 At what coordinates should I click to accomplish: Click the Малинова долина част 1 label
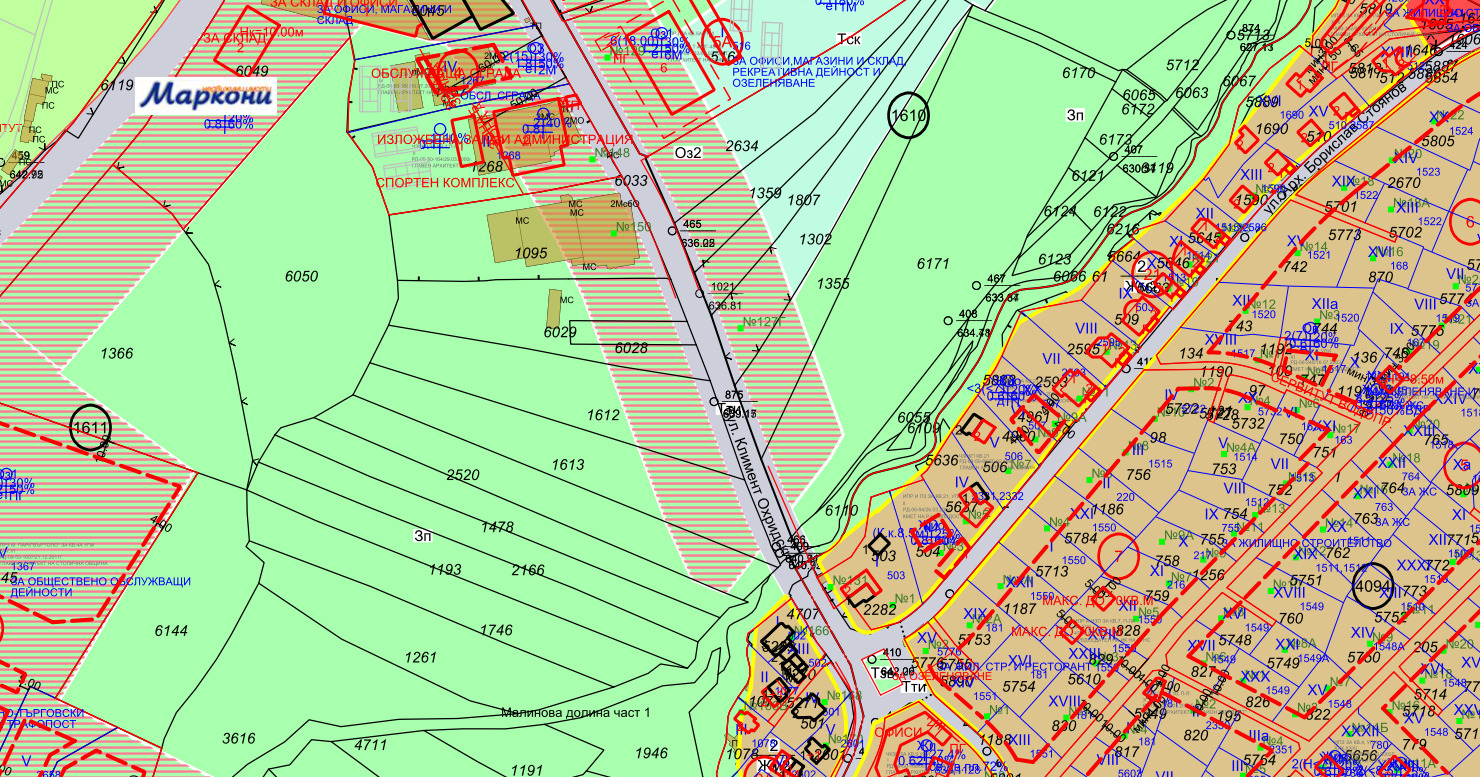coord(575,713)
